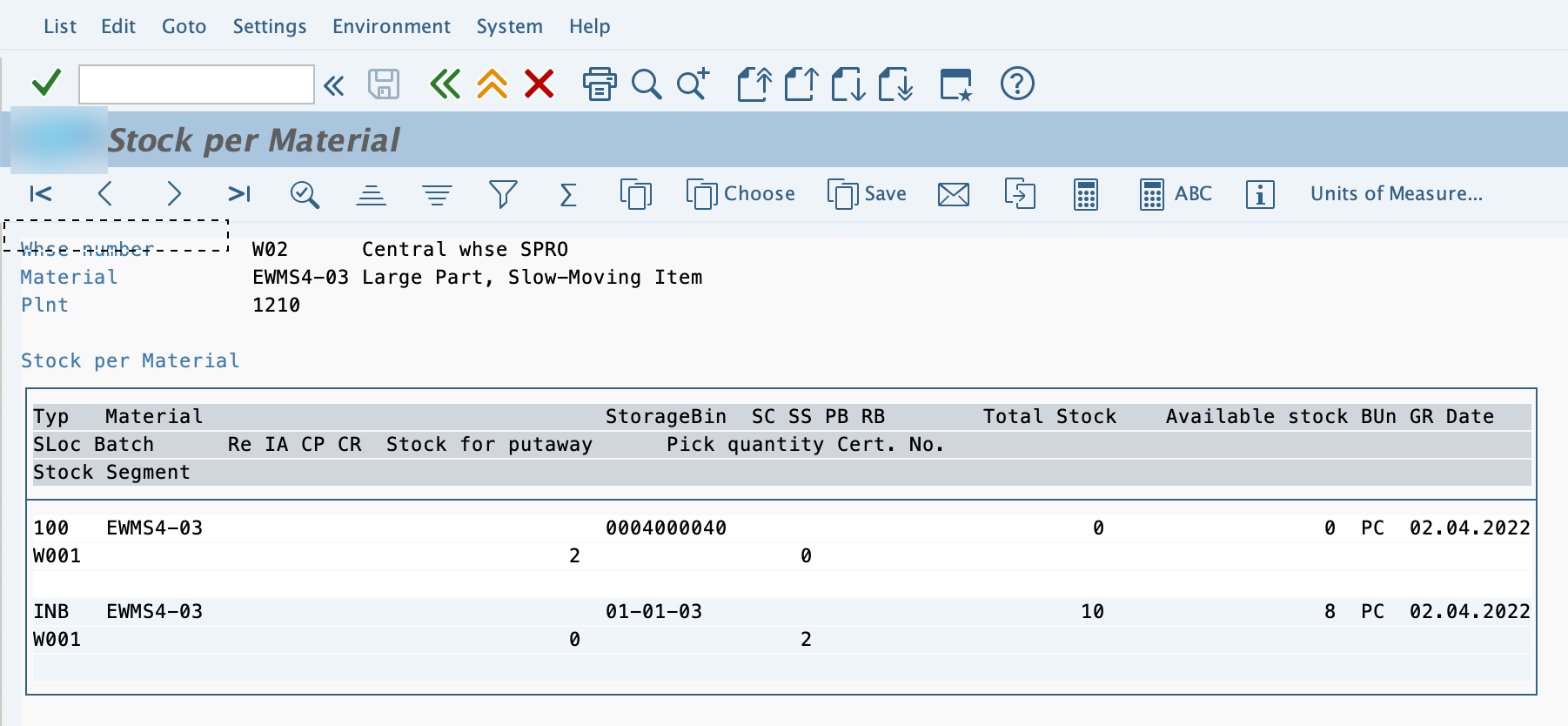The height and width of the screenshot is (726, 1568).
Task: Click Stock for putaway column header
Action: (489, 444)
